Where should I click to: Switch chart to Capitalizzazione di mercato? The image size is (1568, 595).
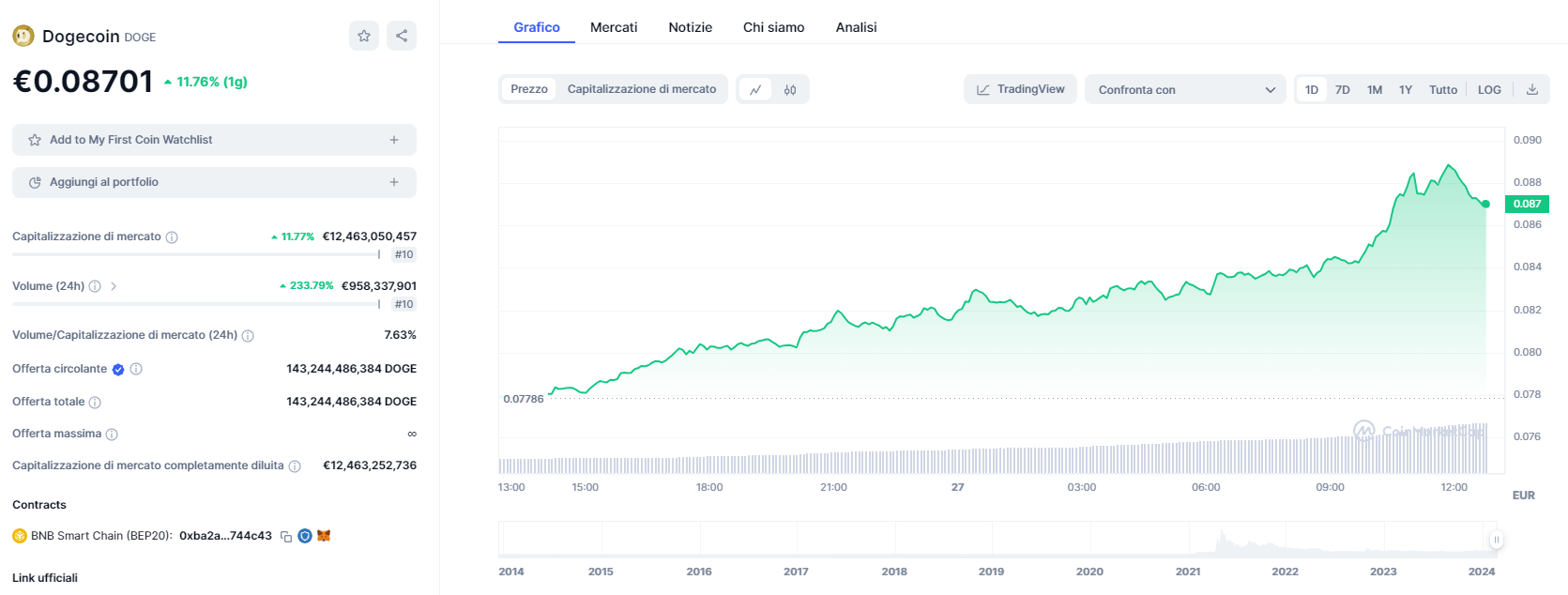pyautogui.click(x=642, y=89)
